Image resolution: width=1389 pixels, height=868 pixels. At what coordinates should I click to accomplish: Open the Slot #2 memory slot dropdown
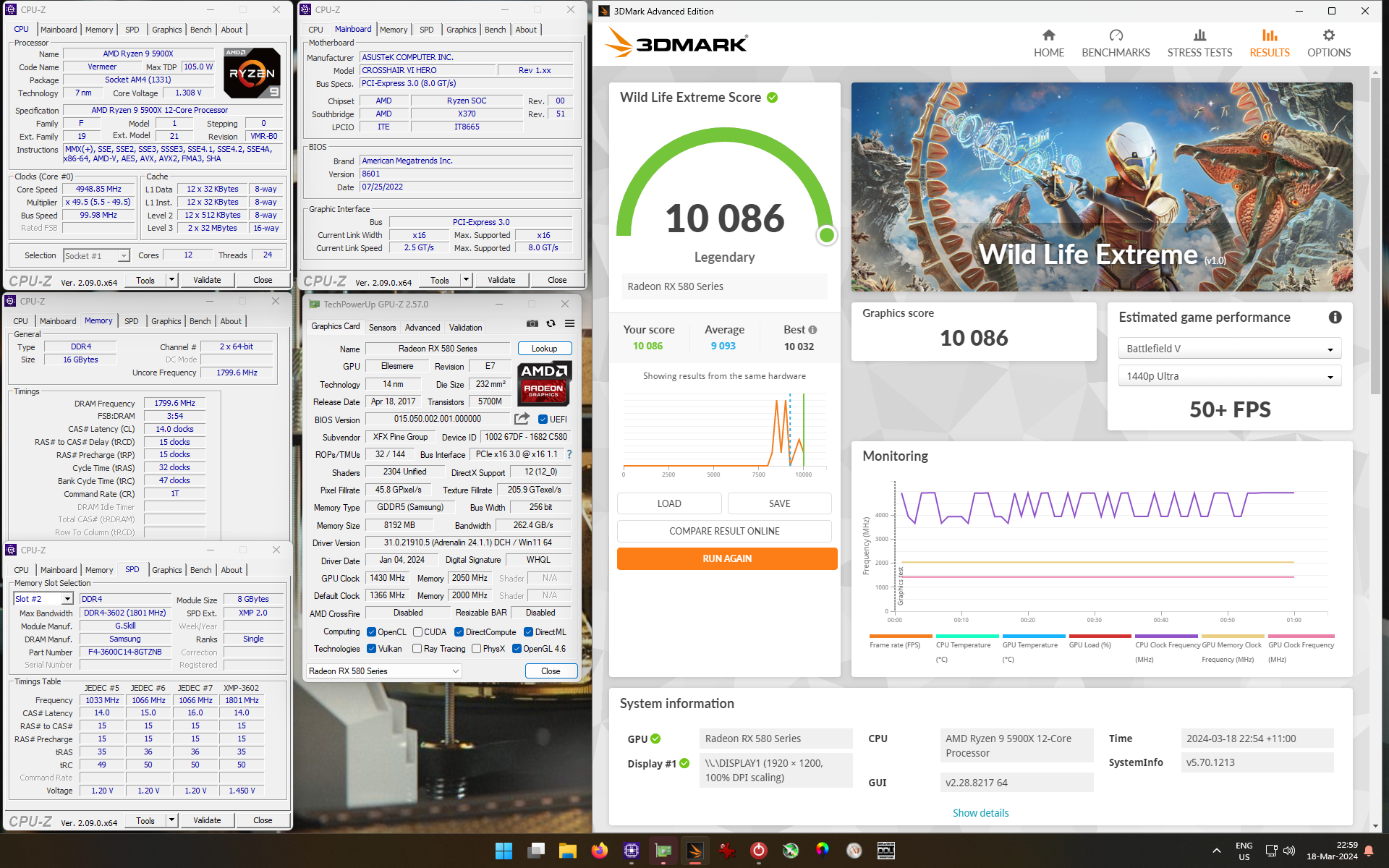43,598
